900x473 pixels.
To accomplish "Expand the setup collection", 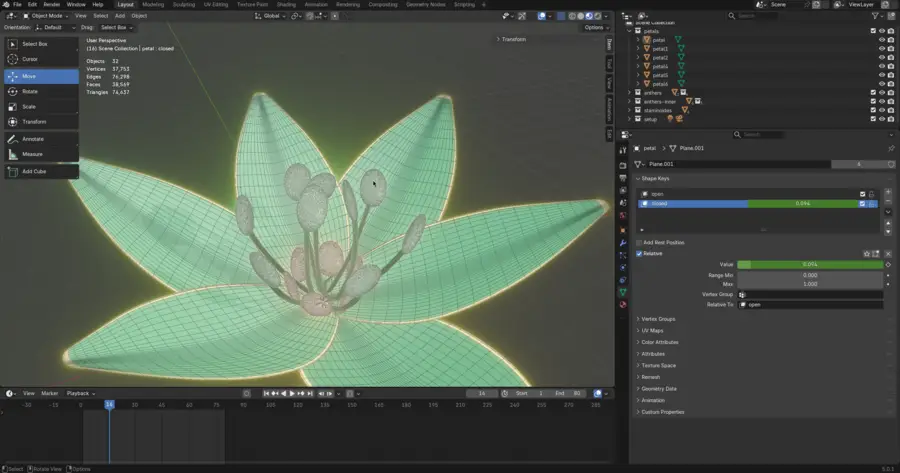I will pyautogui.click(x=630, y=119).
